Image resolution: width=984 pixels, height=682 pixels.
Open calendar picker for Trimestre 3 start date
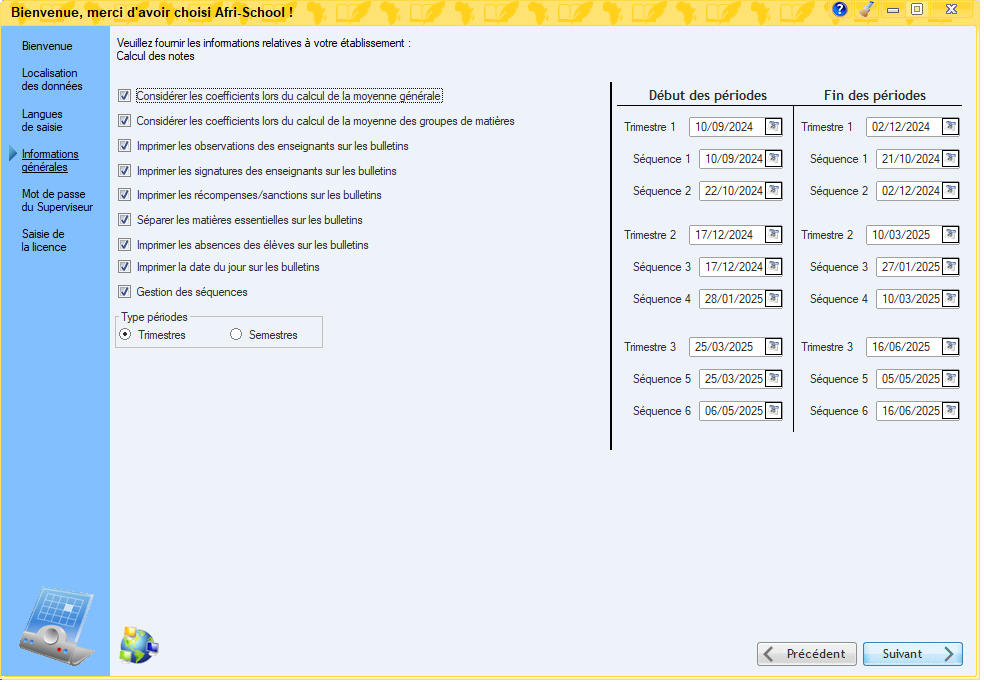(776, 348)
